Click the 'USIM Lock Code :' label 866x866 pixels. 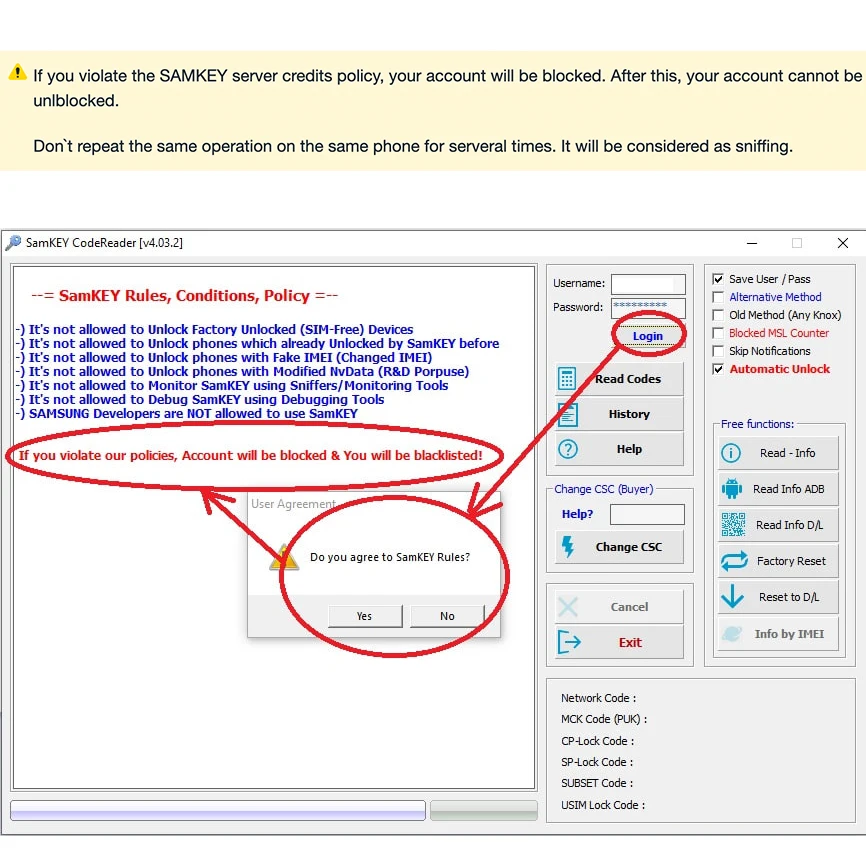click(x=603, y=805)
